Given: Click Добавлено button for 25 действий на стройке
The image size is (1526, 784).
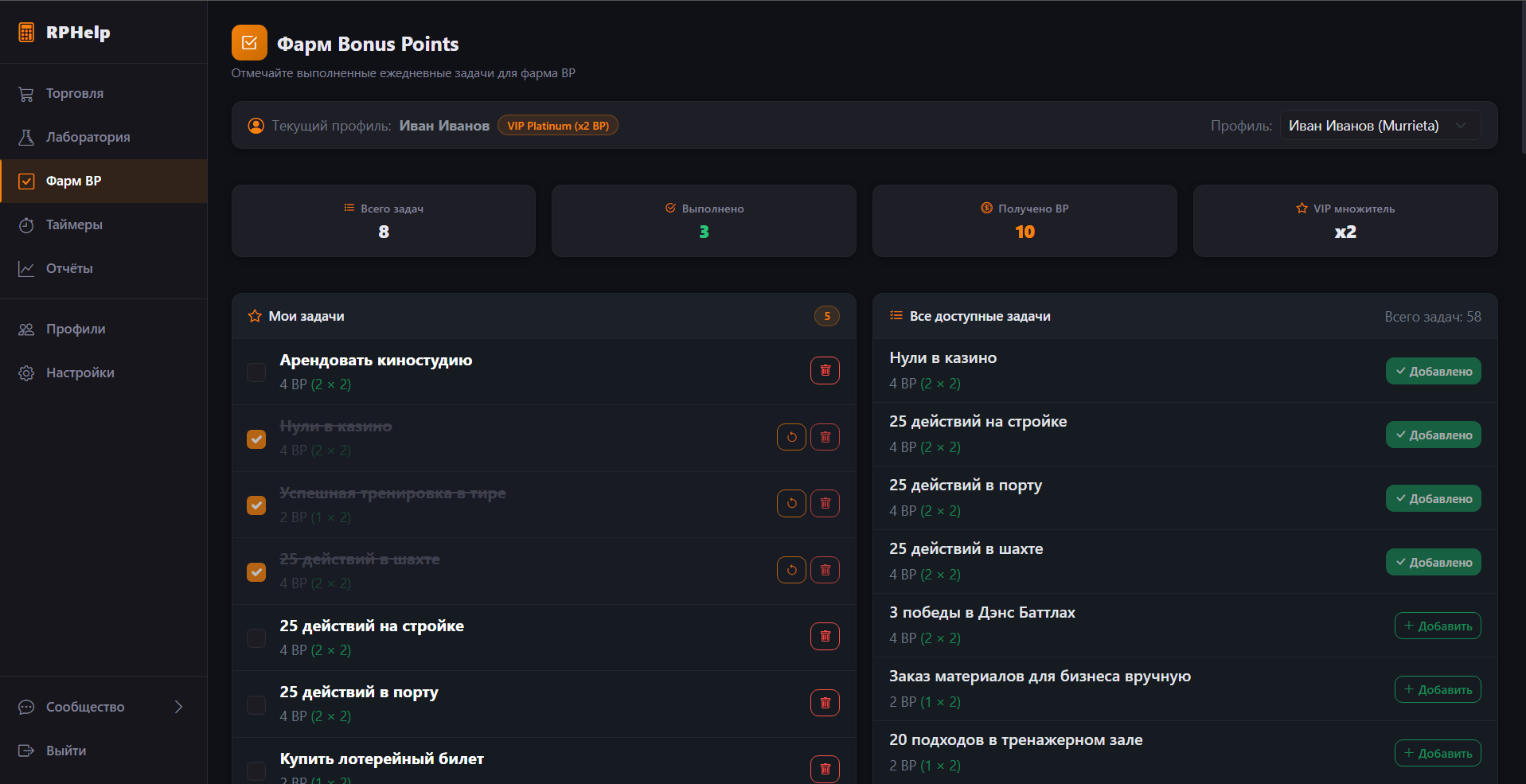Looking at the screenshot, I should [1433, 435].
